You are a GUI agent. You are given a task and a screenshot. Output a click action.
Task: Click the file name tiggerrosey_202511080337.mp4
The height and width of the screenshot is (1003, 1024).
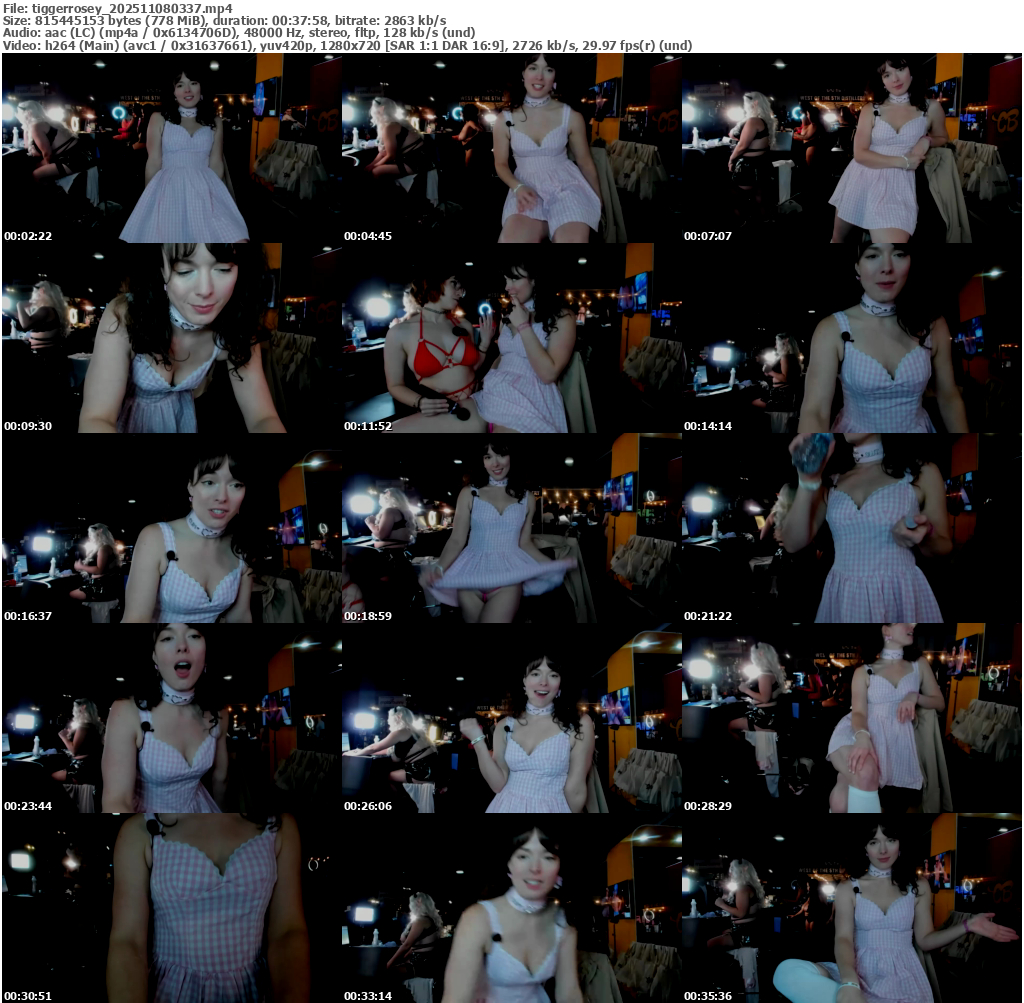click(x=132, y=8)
